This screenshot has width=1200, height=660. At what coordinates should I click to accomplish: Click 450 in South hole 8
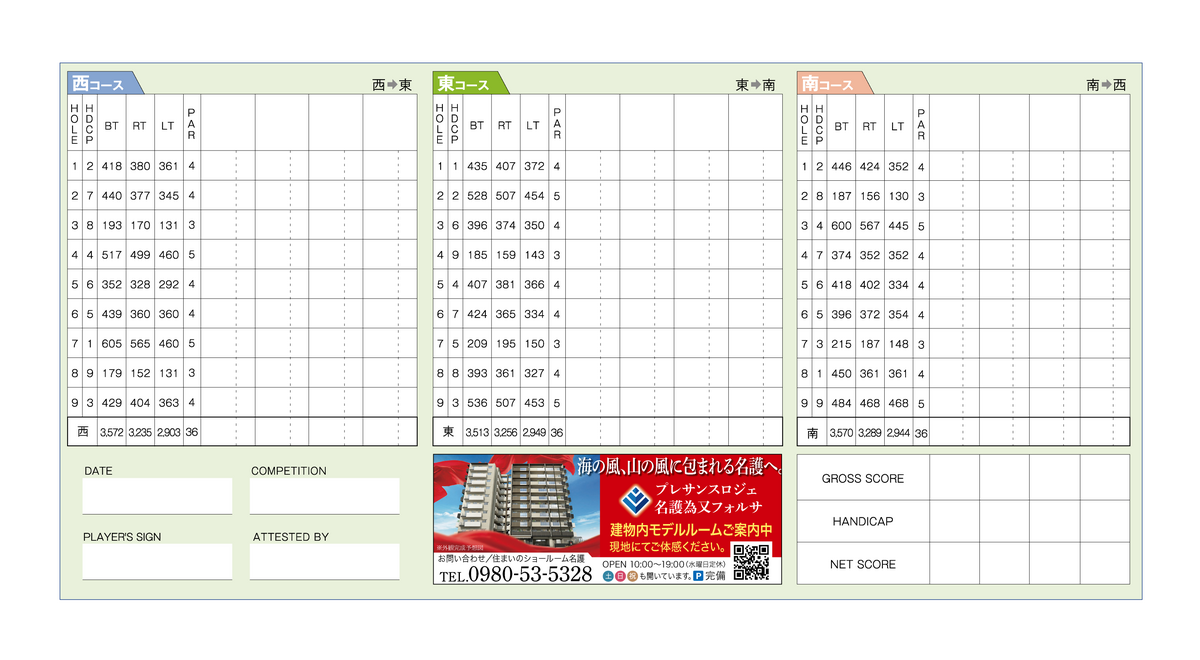coord(842,374)
